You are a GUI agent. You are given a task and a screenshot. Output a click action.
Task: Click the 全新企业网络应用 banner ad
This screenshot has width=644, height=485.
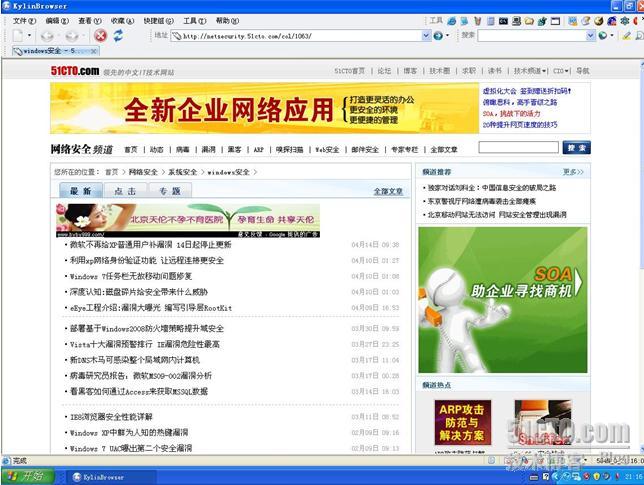point(264,108)
